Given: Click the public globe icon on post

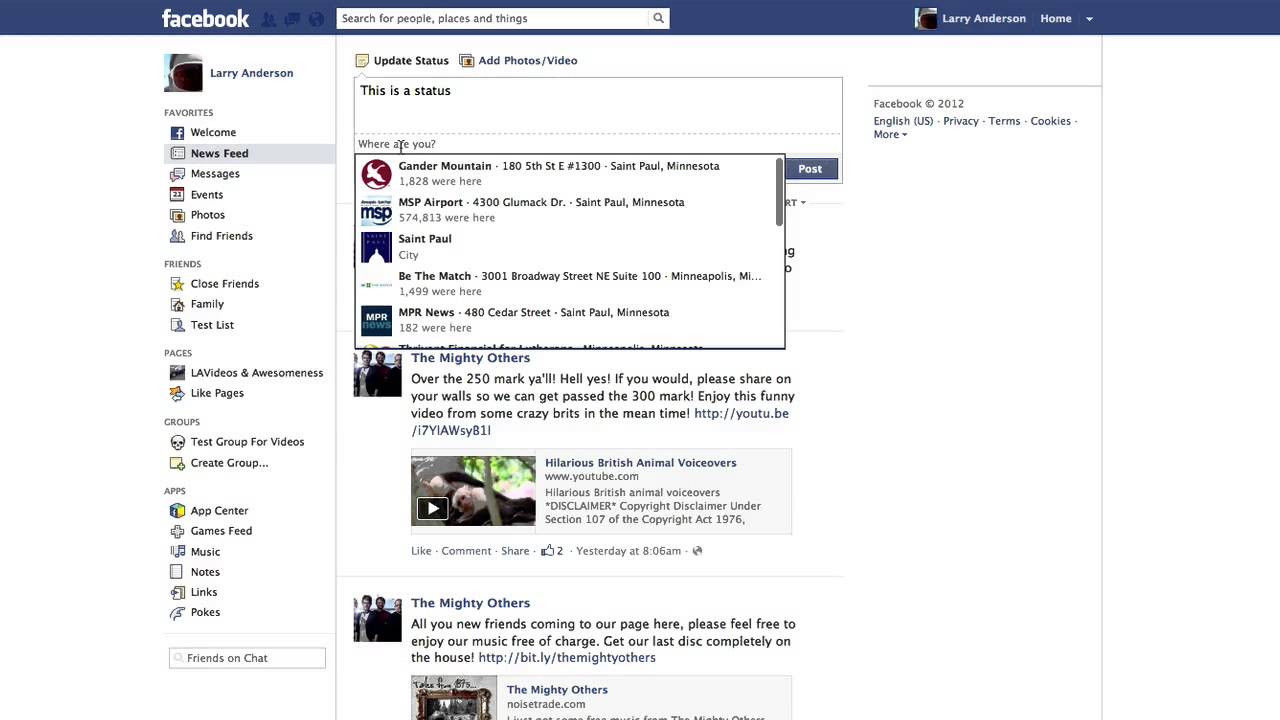Looking at the screenshot, I should pyautogui.click(x=697, y=551).
